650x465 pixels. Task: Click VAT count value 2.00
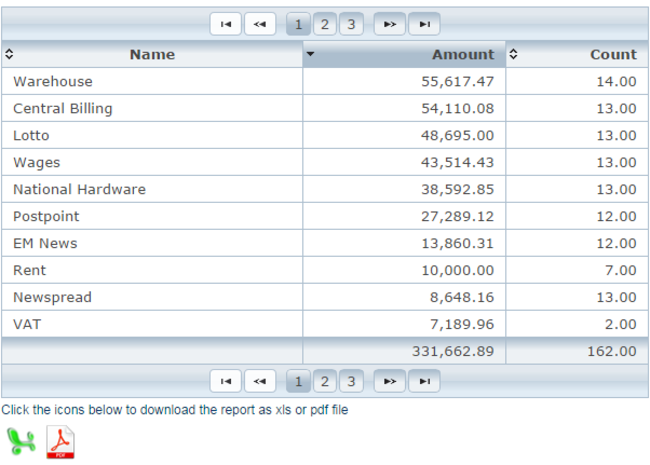point(621,324)
